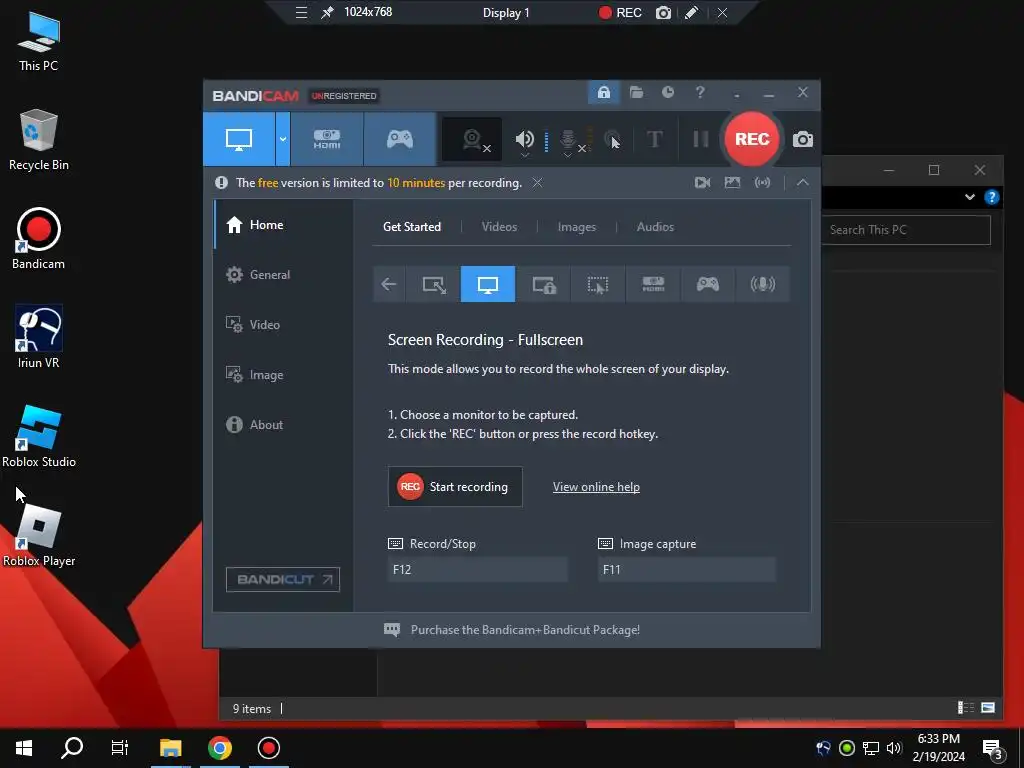Select HDMI mode icon in mode row
This screenshot has width=1024, height=768.
[x=653, y=284]
